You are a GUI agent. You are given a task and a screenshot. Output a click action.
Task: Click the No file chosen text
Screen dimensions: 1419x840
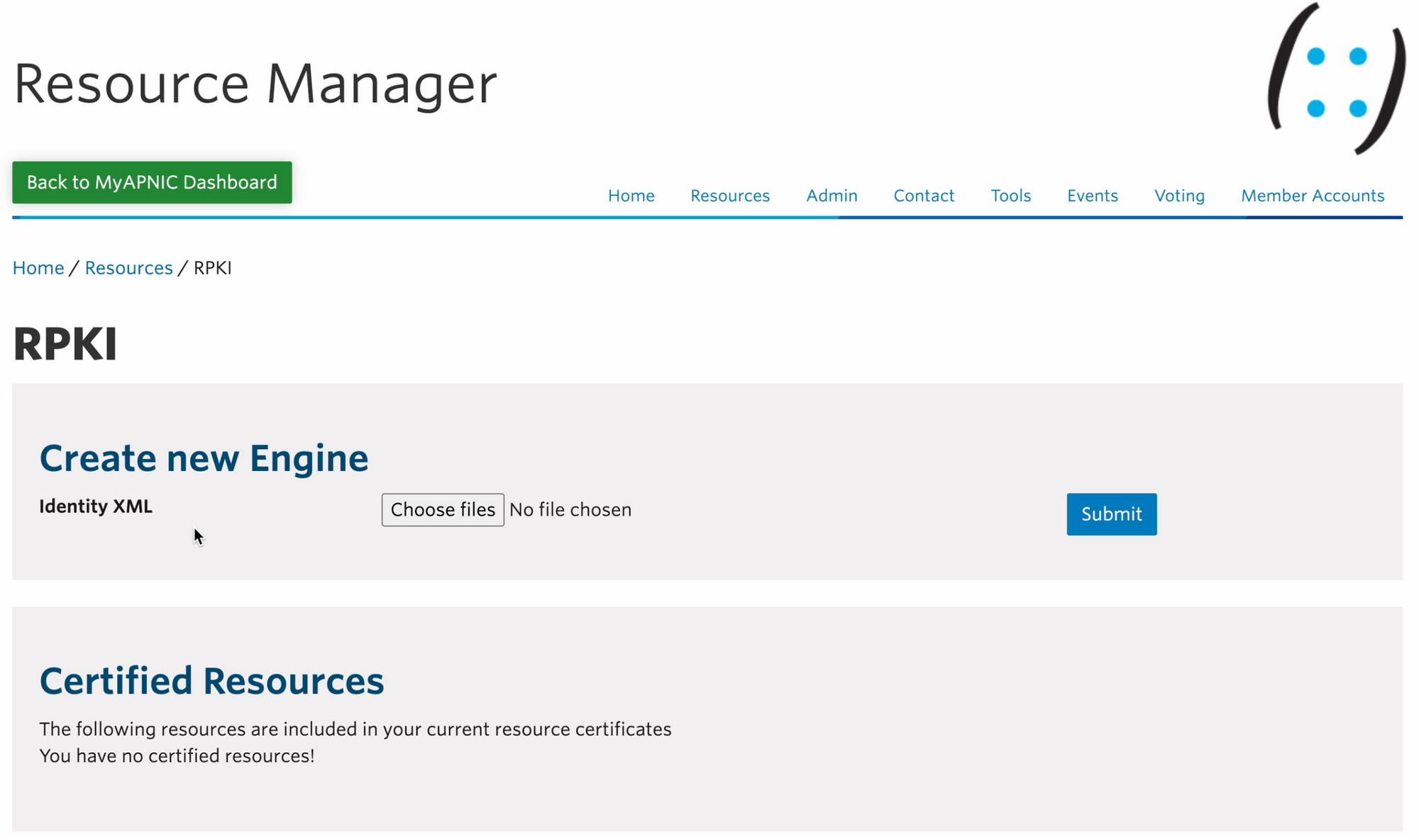570,510
